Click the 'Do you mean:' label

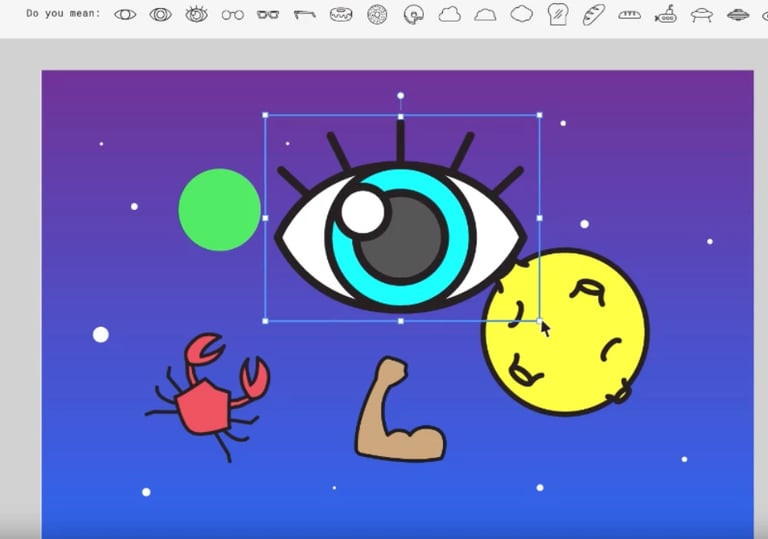point(64,13)
